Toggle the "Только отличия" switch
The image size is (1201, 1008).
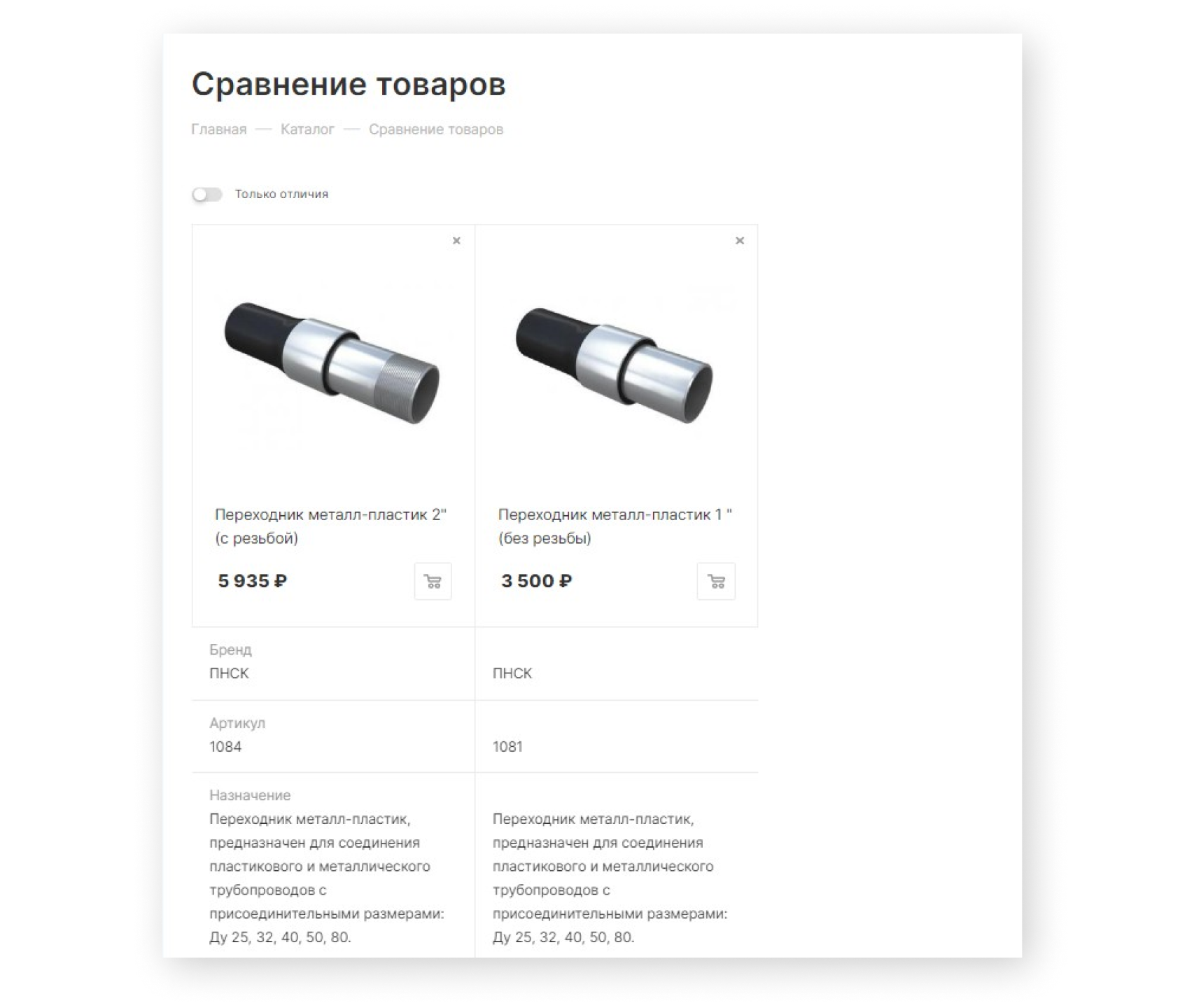(207, 195)
